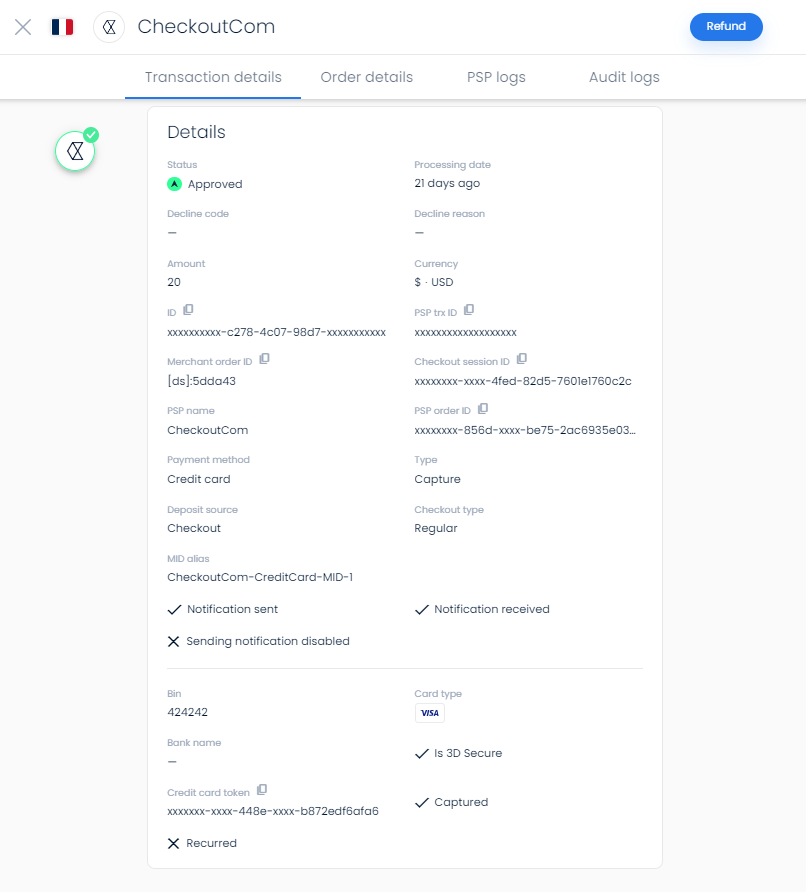Click the Checkout type value Regular

436,528
